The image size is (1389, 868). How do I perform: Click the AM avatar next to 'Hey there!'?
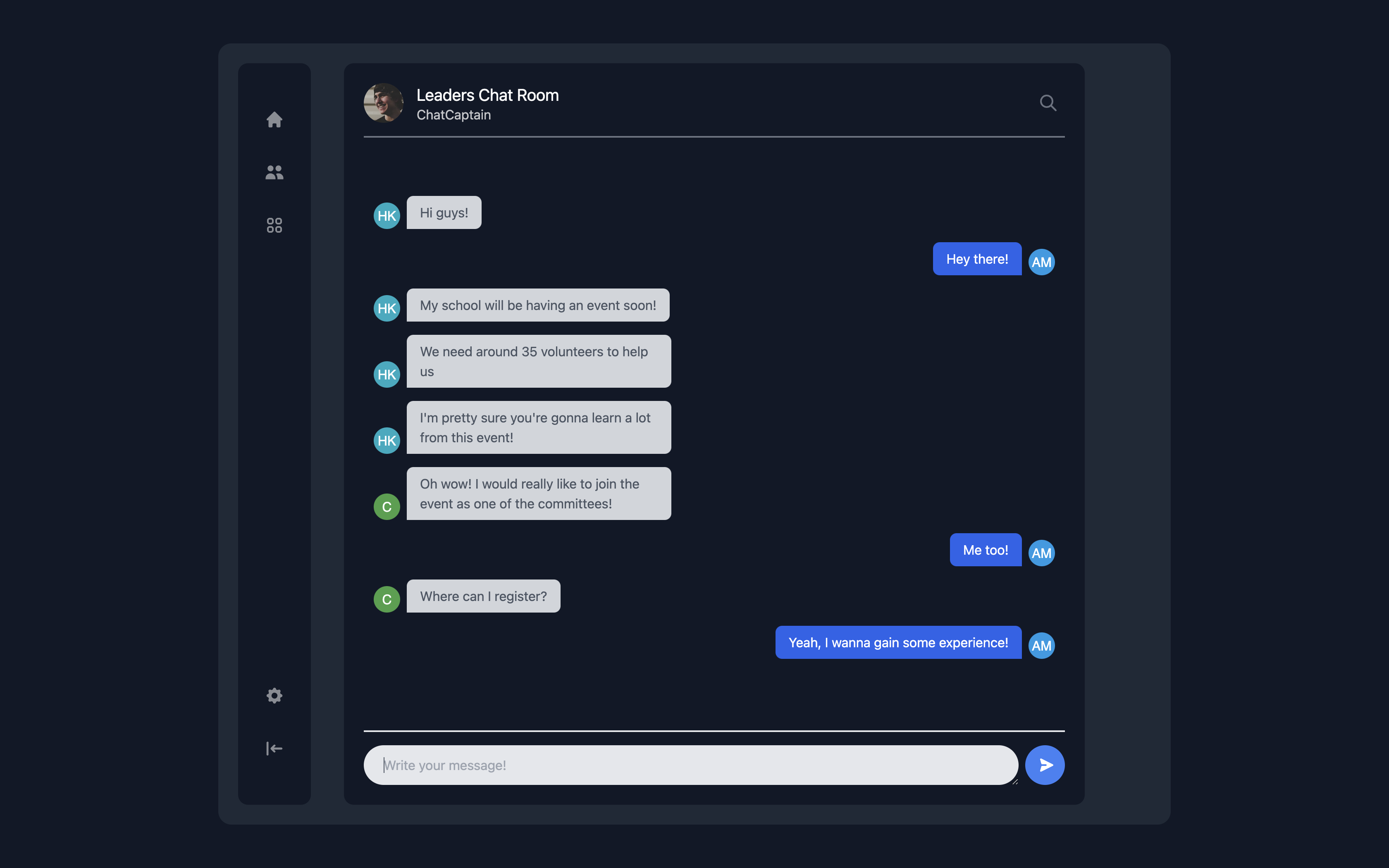point(1041,262)
